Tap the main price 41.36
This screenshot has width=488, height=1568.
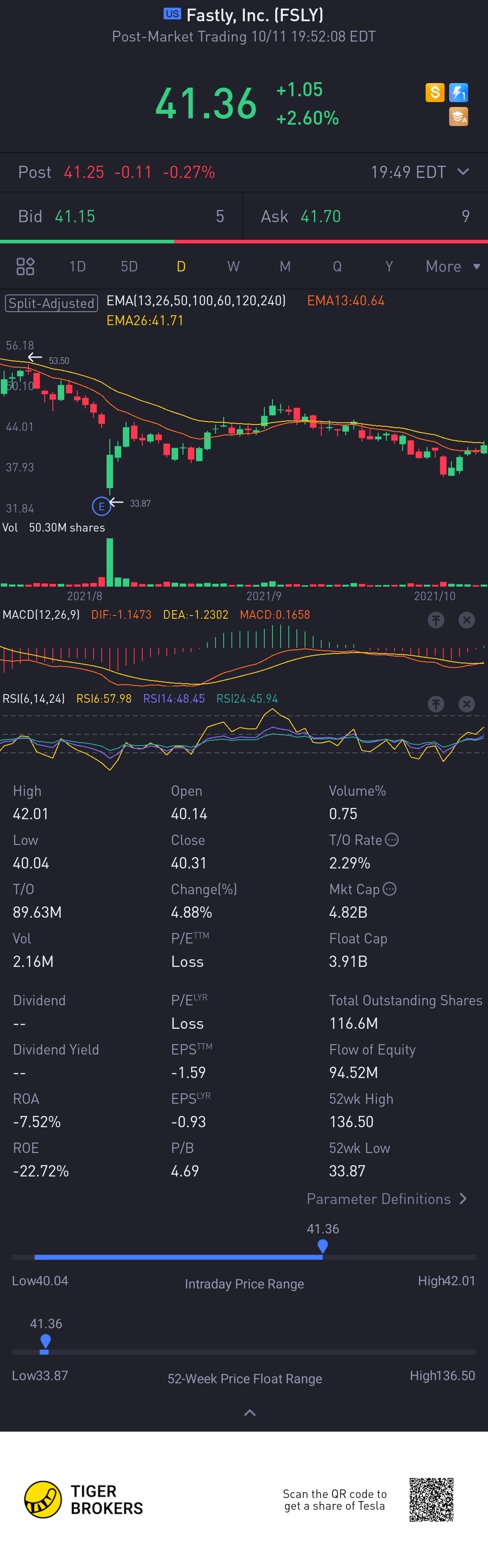coord(206,103)
